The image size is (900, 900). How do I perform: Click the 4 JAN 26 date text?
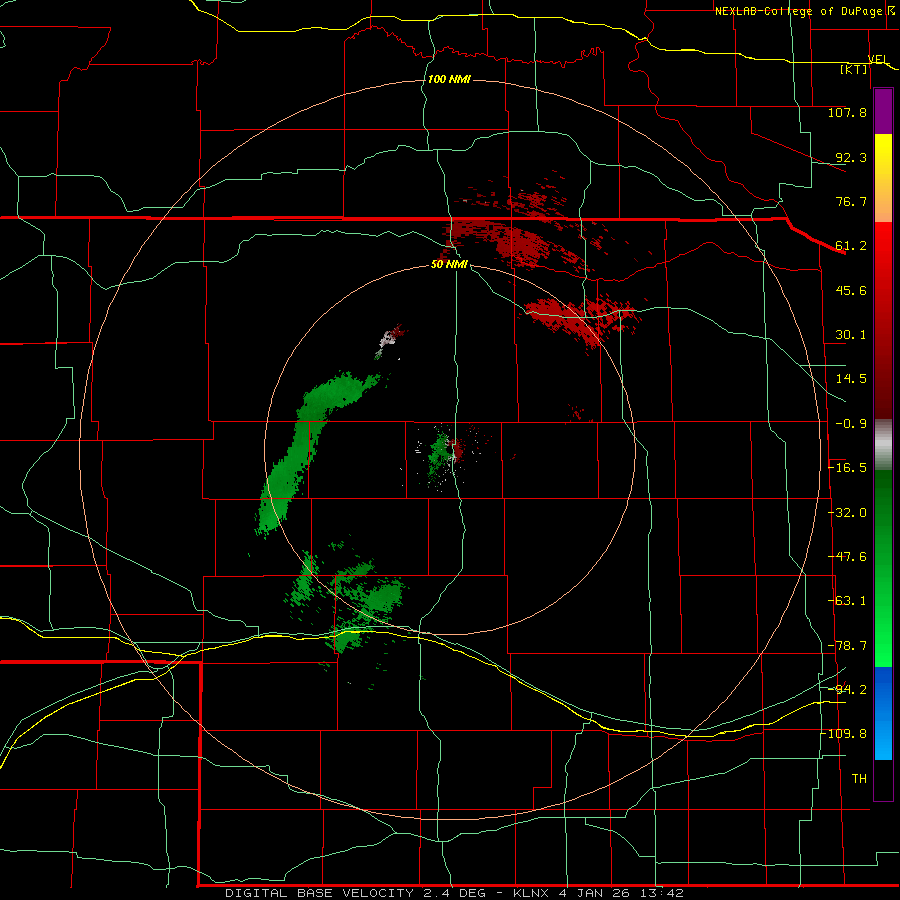(x=593, y=893)
